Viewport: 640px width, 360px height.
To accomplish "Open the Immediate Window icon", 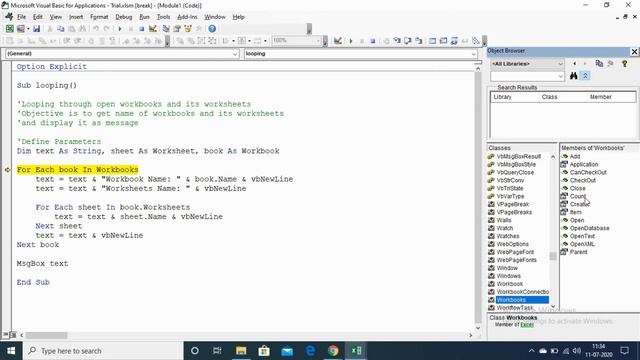I will click(x=443, y=41).
